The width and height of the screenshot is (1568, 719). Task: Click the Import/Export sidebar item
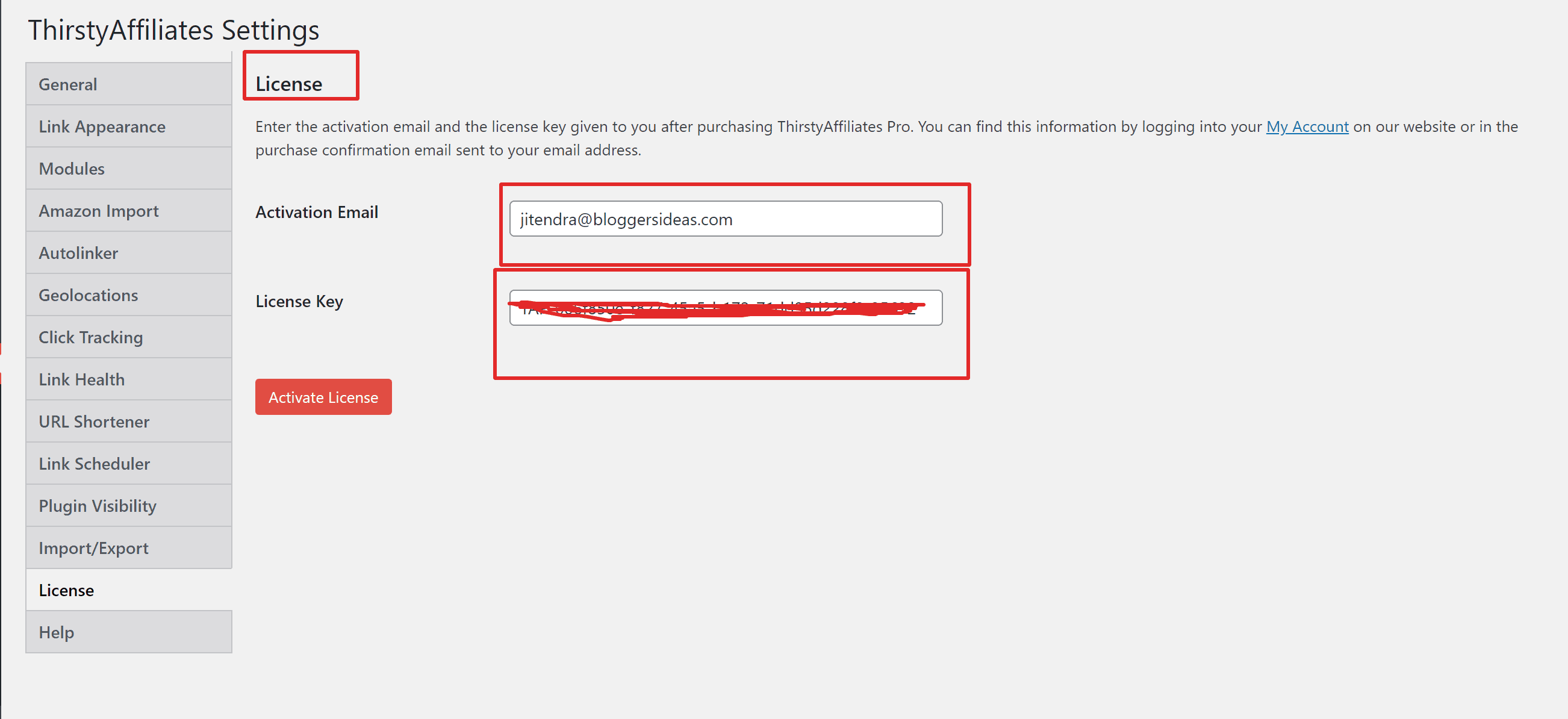click(93, 547)
